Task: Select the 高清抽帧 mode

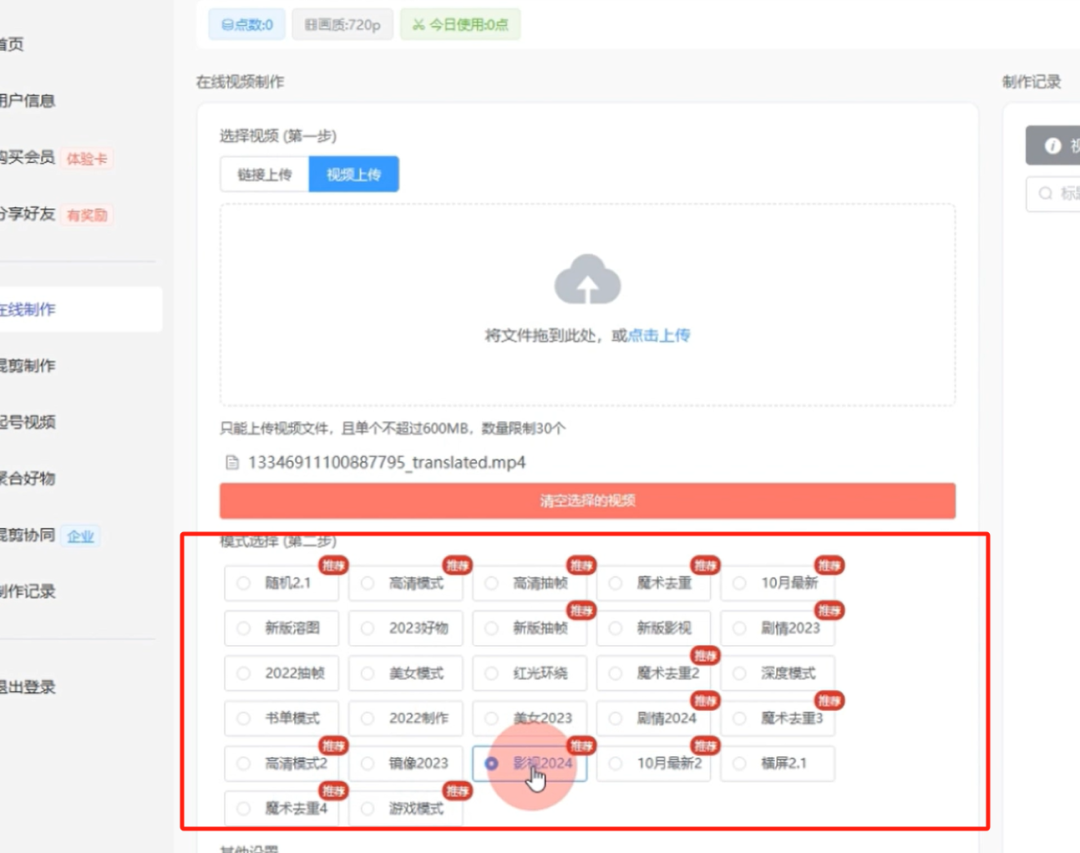Action: coord(530,583)
